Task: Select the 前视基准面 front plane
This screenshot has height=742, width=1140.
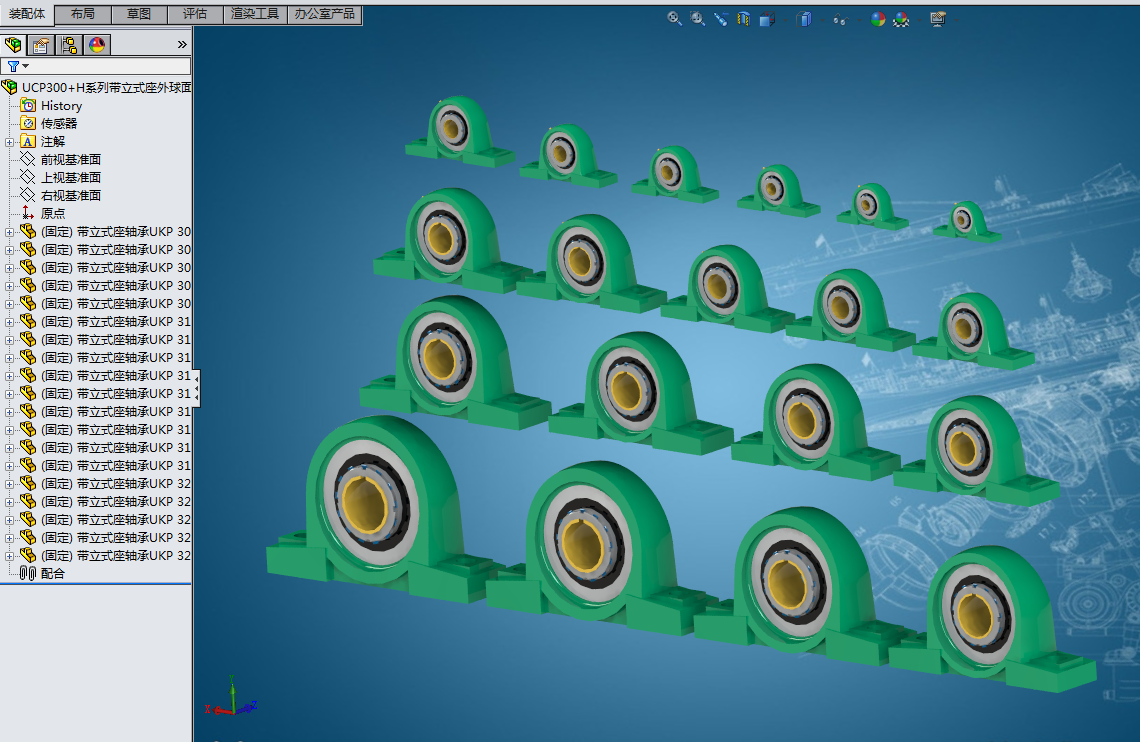Action: coord(71,159)
